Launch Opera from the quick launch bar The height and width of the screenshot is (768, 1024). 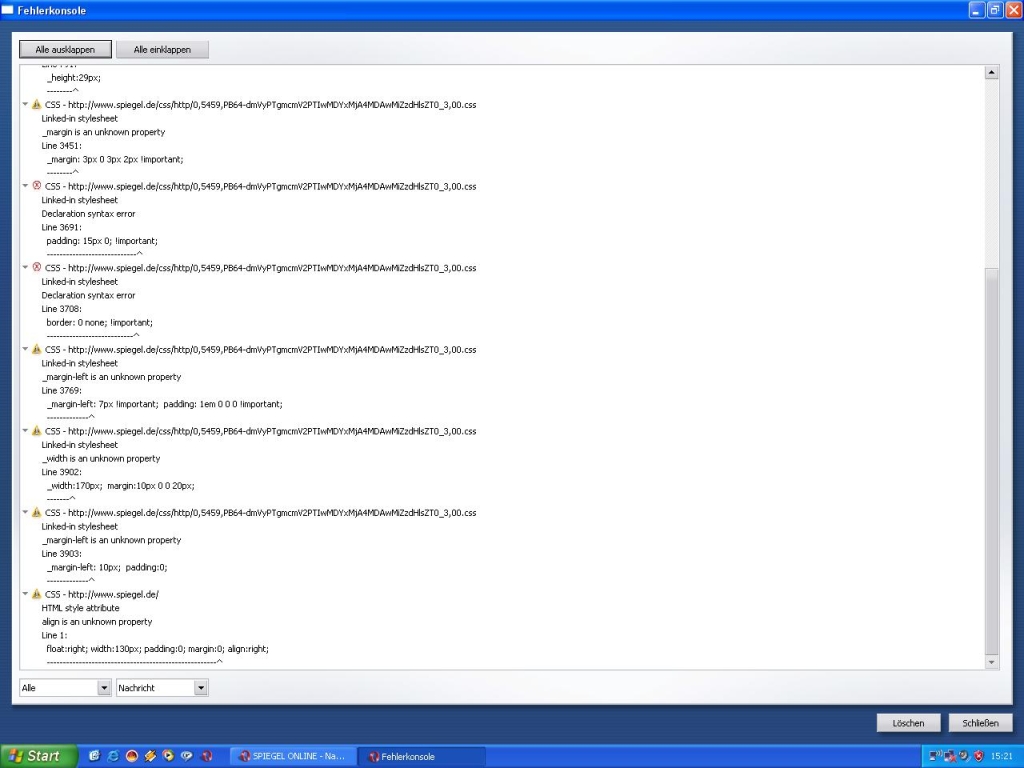coord(206,756)
